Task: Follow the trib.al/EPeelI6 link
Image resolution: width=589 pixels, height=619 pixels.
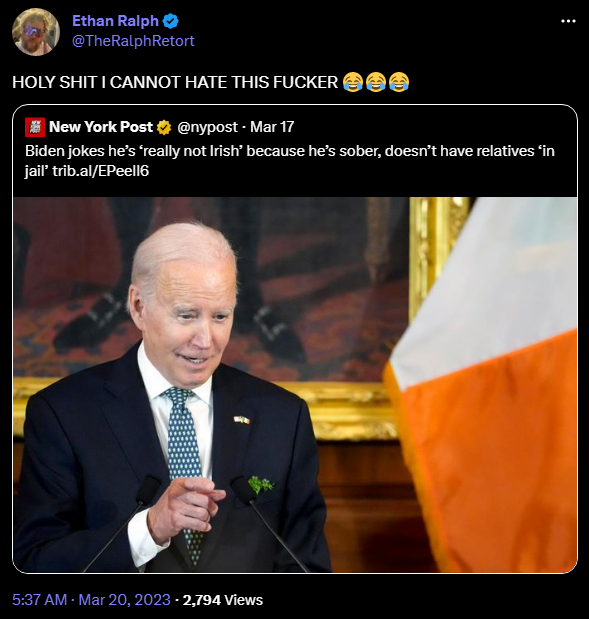Action: pyautogui.click(x=101, y=171)
